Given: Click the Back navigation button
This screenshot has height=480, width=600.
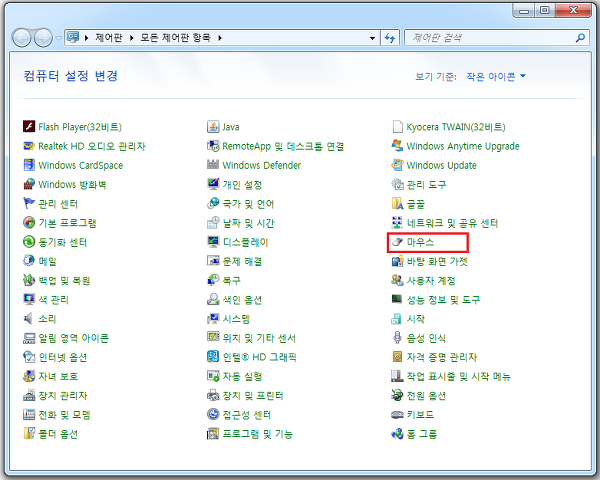Looking at the screenshot, I should (x=22, y=38).
